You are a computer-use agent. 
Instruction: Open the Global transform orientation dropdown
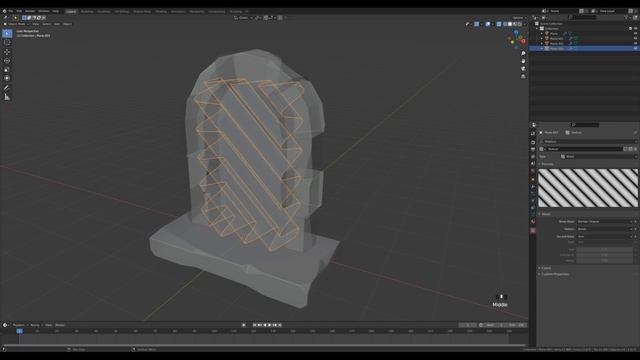(x=243, y=18)
